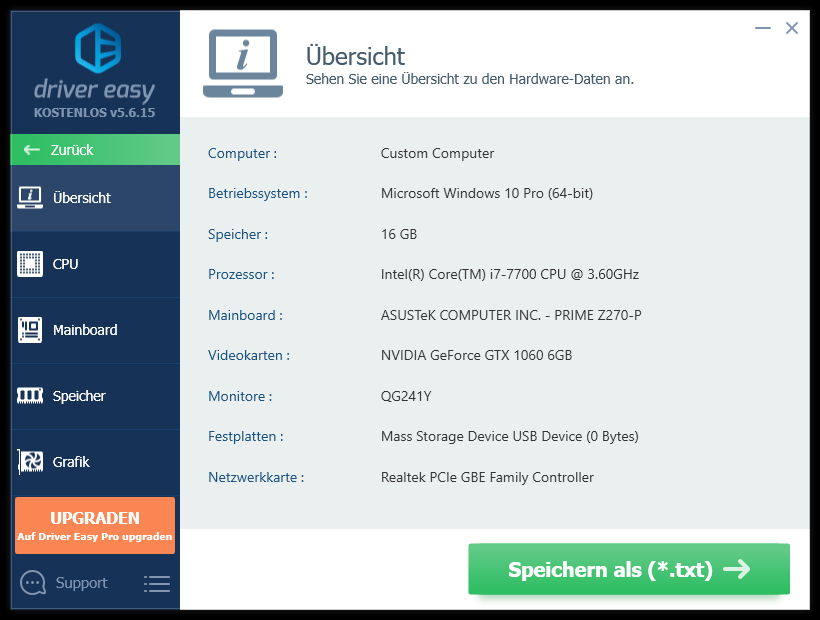Click the 'Festplatten :' label

[246, 437]
